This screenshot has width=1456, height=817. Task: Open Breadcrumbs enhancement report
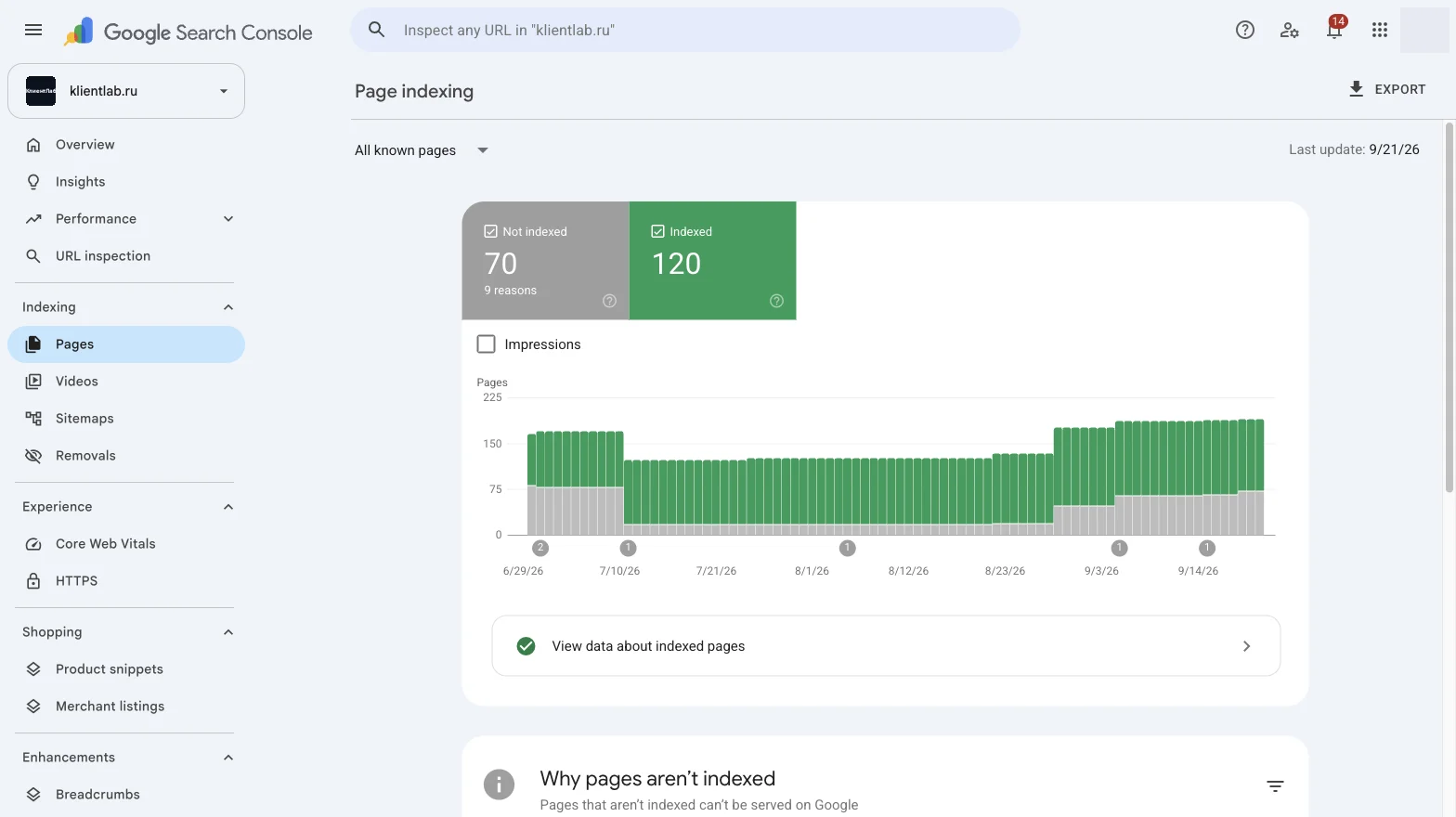click(126, 795)
